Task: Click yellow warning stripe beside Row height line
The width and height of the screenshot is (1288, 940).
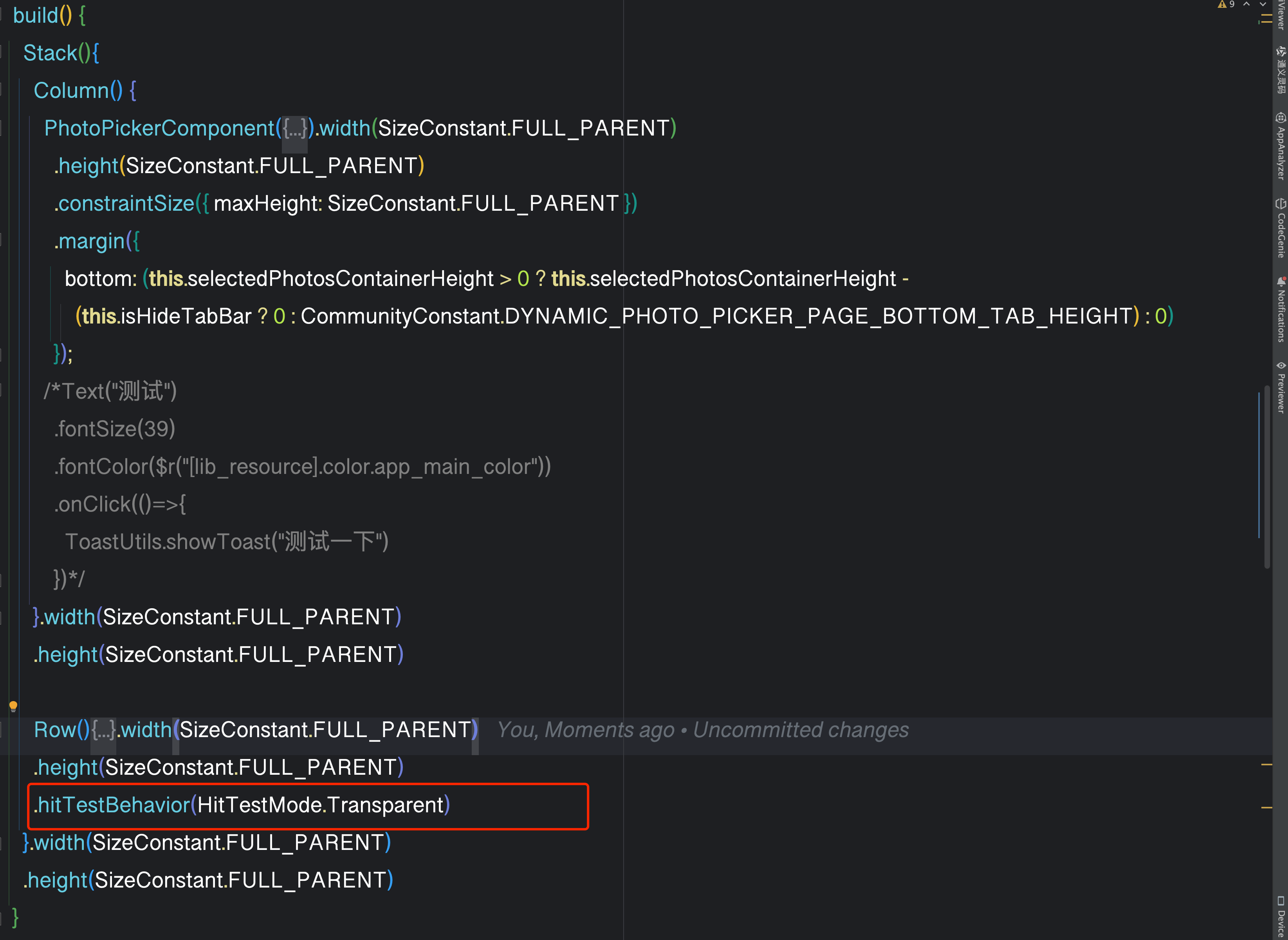Action: 1266,765
